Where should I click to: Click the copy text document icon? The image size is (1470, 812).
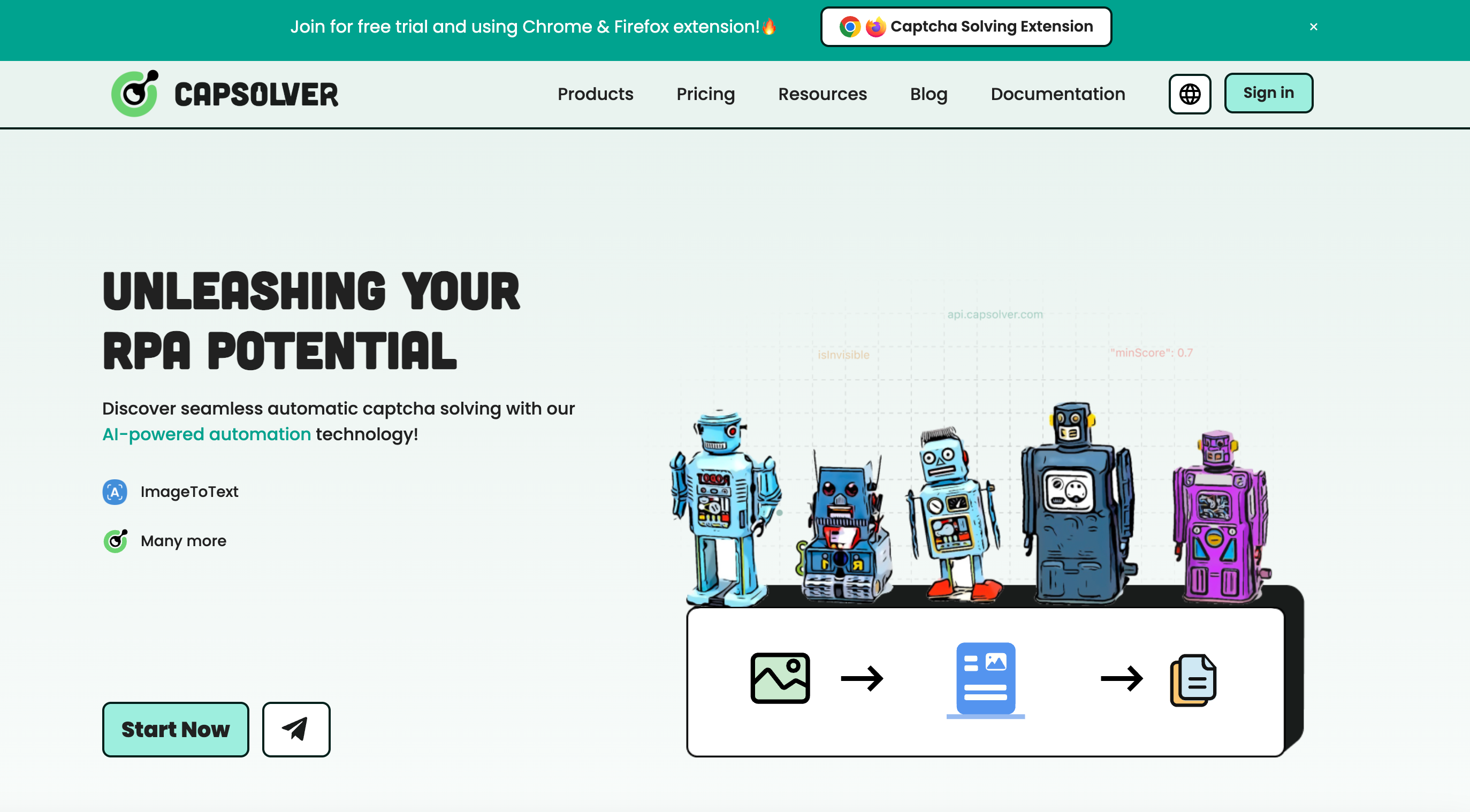(1193, 680)
